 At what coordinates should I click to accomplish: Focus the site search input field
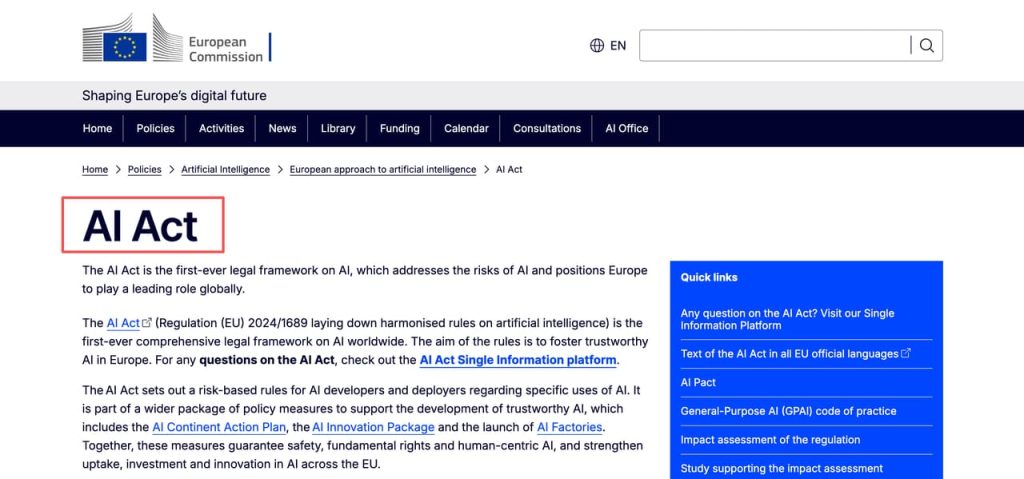pyautogui.click(x=775, y=45)
